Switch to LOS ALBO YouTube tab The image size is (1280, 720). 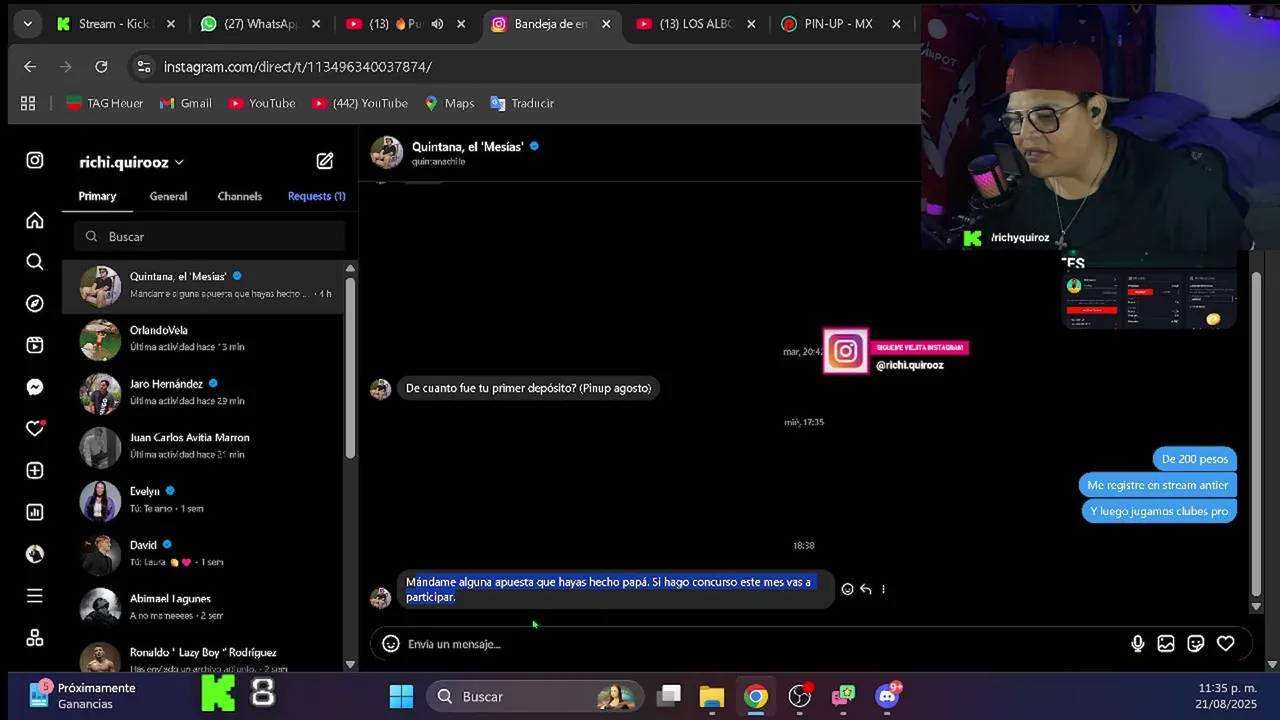(696, 24)
